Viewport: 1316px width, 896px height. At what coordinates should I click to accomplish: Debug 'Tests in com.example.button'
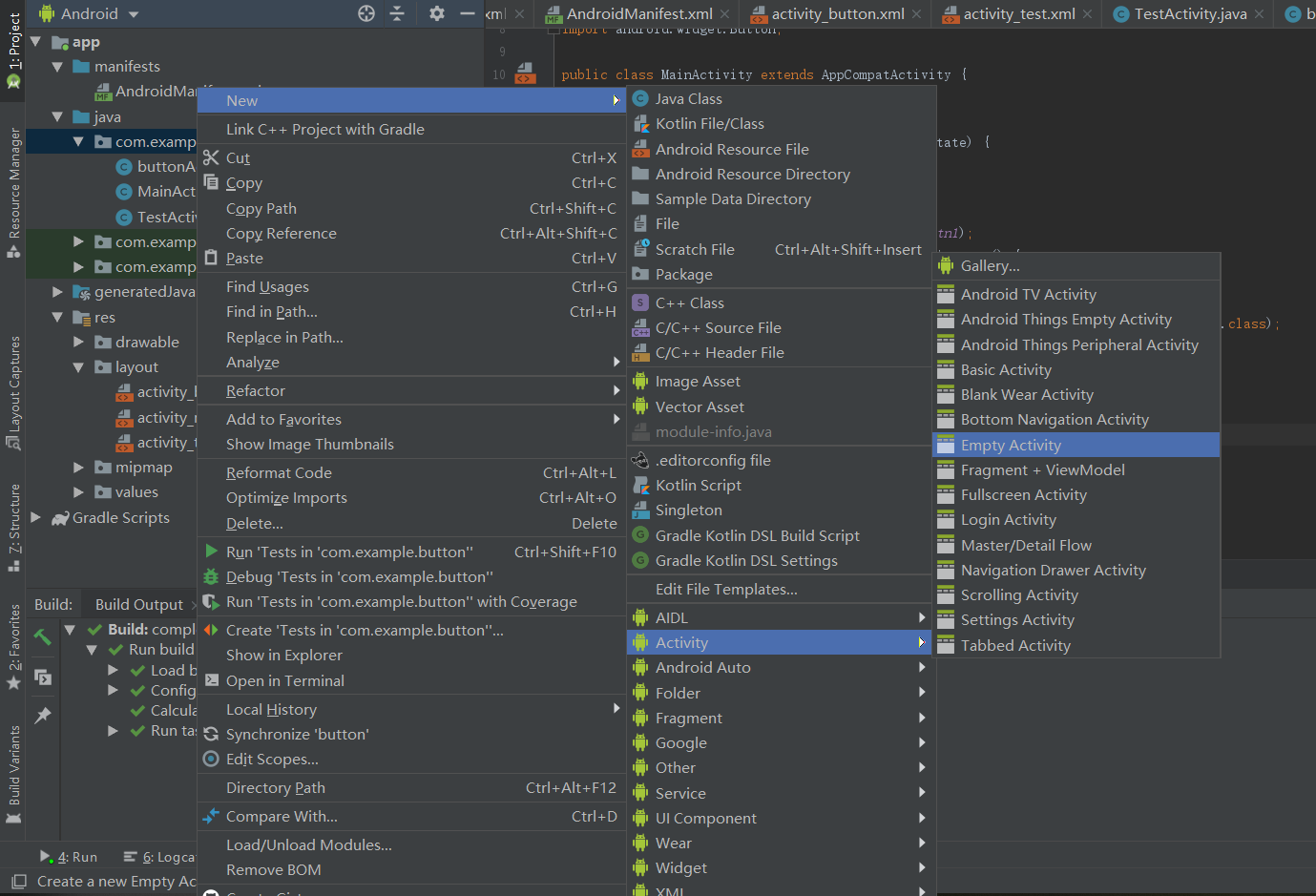[x=411, y=576]
